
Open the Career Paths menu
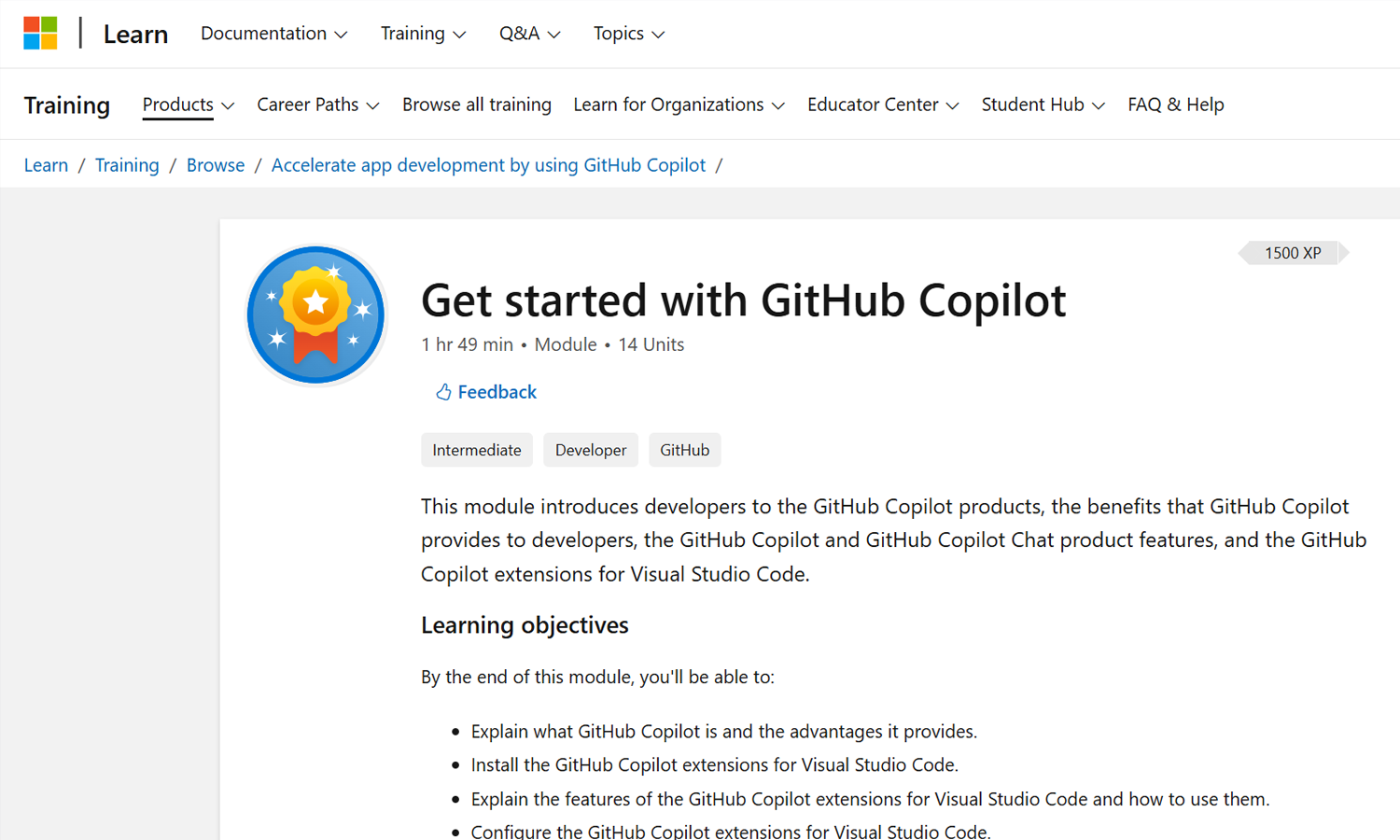pyautogui.click(x=317, y=105)
